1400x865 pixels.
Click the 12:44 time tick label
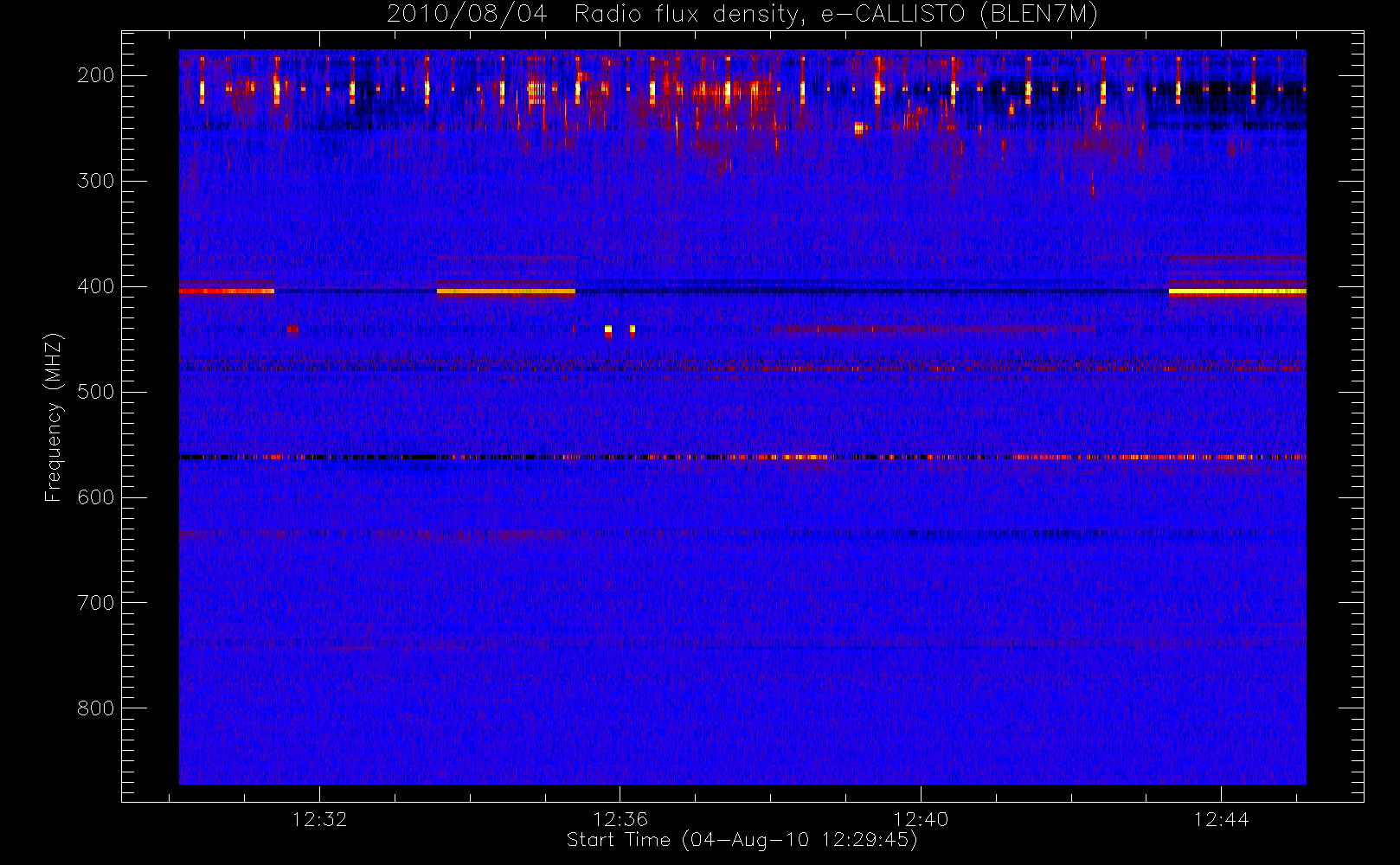(x=1221, y=819)
